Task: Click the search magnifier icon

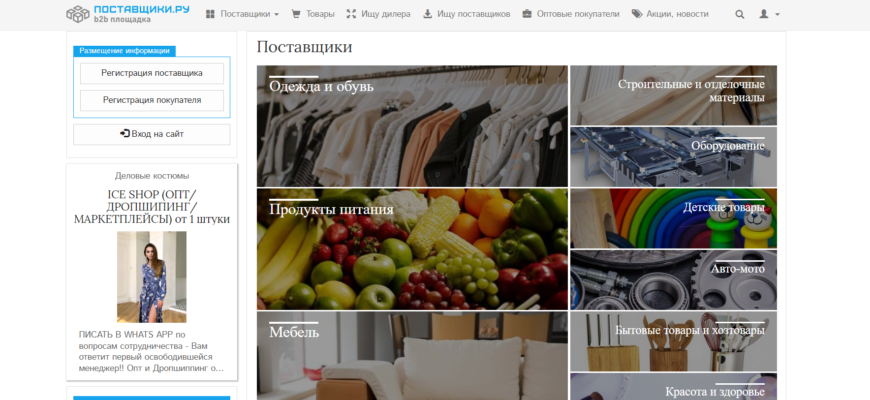Action: tap(740, 14)
